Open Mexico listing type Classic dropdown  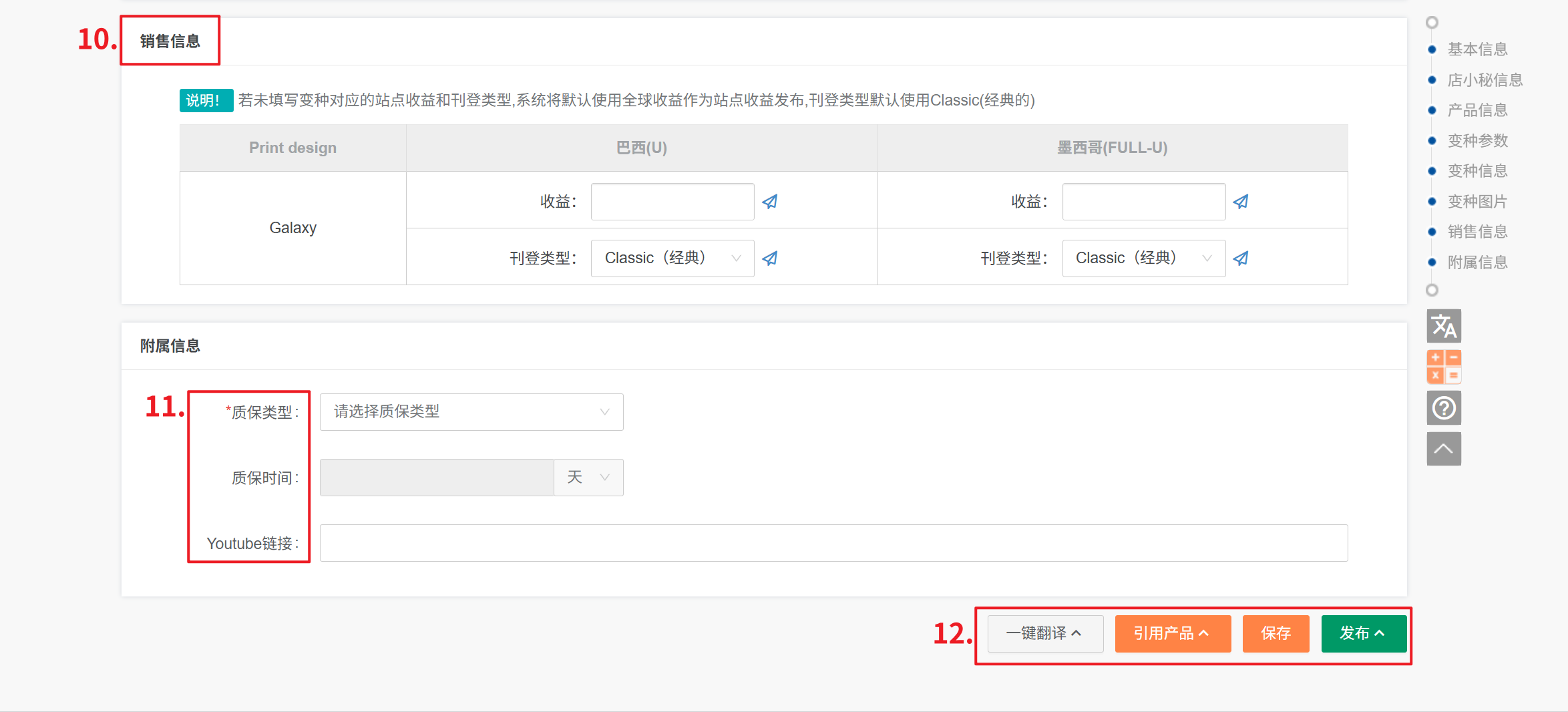point(1143,258)
